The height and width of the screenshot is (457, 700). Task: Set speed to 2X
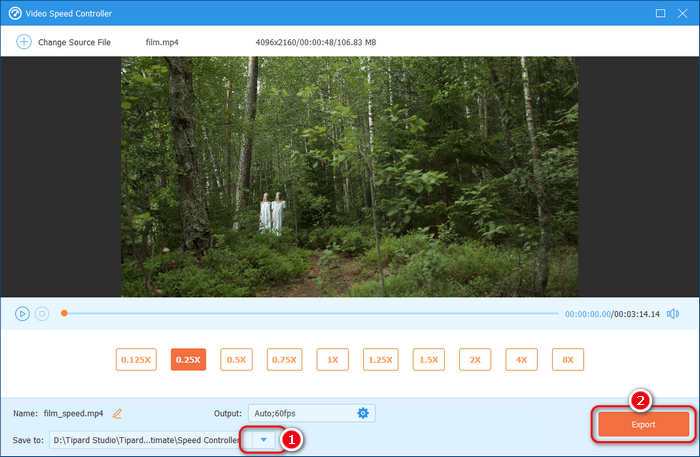click(x=475, y=360)
